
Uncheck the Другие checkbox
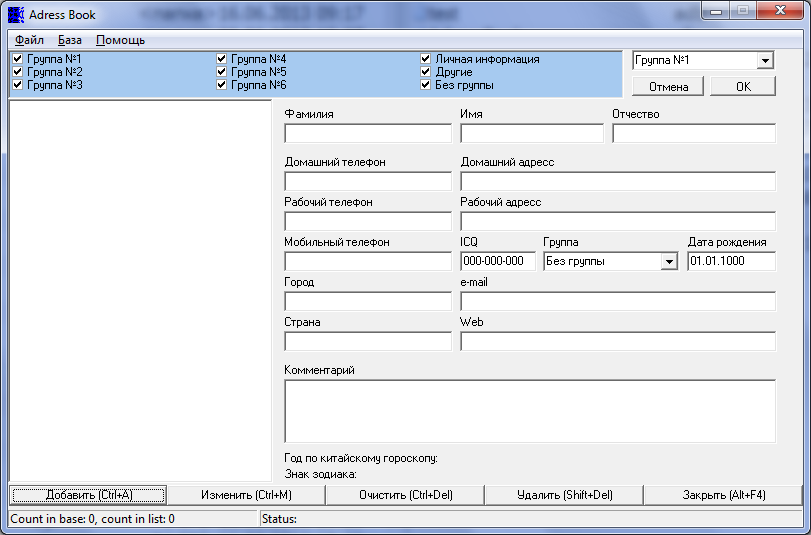tap(426, 72)
